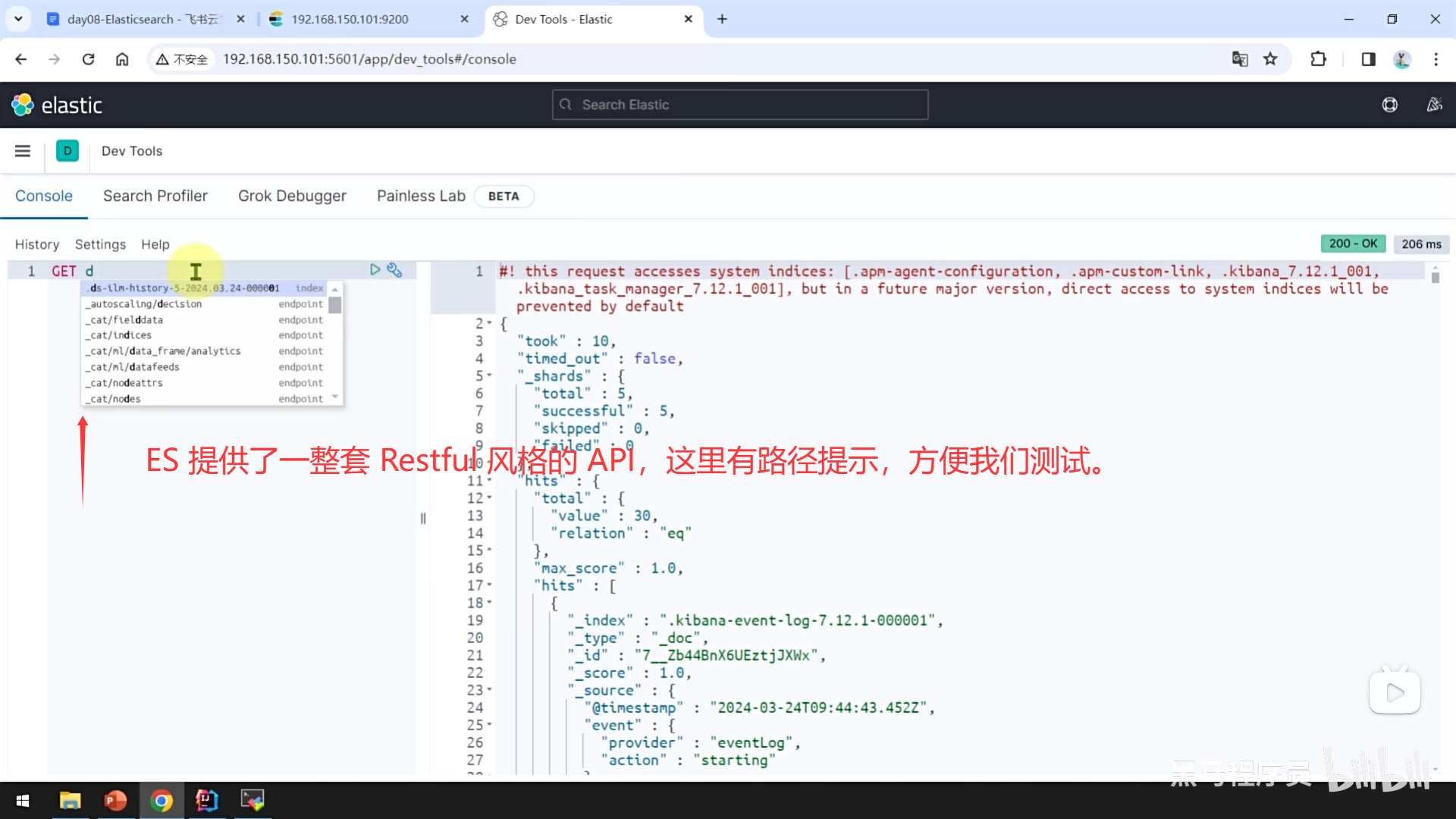The width and height of the screenshot is (1456, 819).
Task: Switch to the Search Profiler tab
Action: (x=155, y=196)
